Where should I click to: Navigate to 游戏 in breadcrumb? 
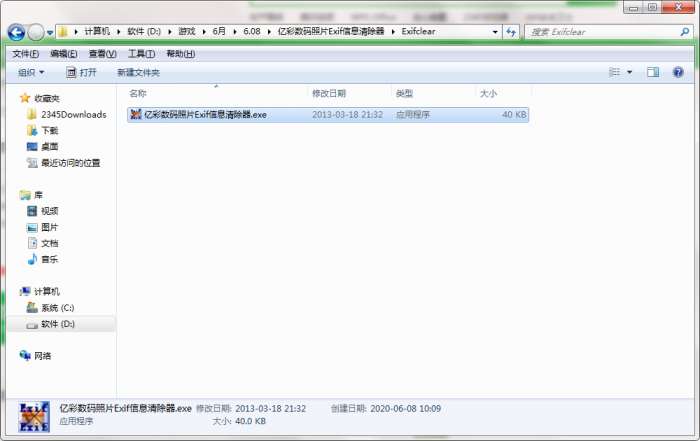[x=187, y=31]
